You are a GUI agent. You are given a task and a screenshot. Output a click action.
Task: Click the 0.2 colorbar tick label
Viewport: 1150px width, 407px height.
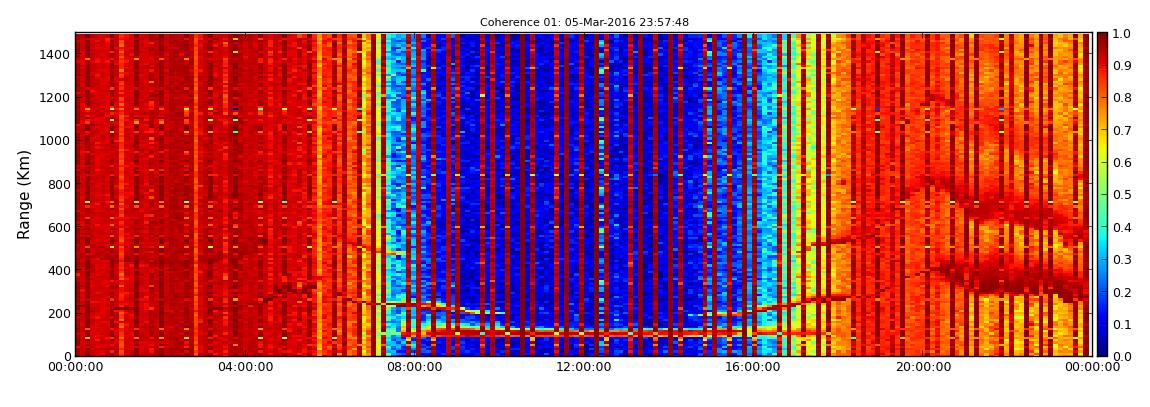(1122, 292)
